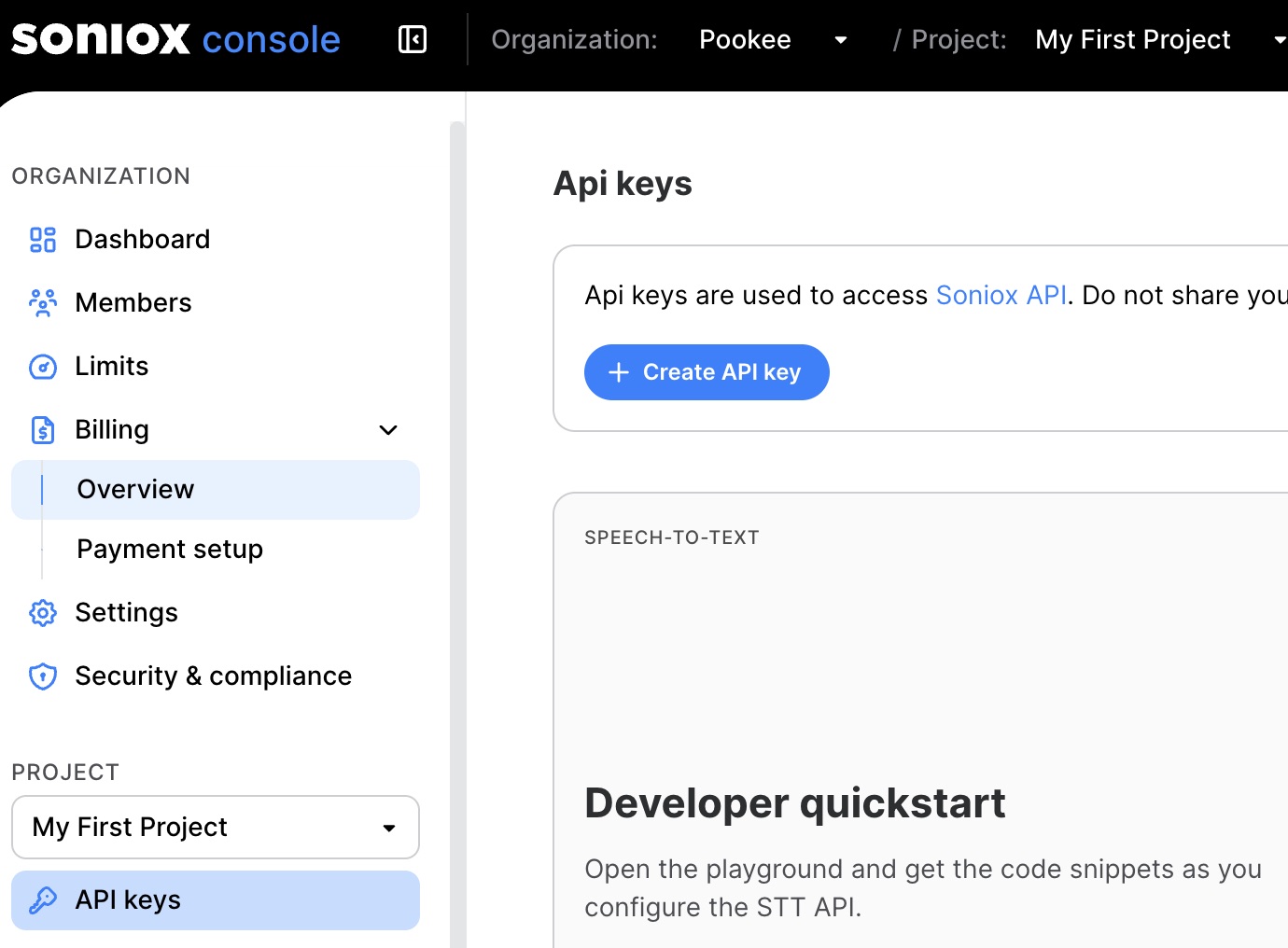
Task: Click the Members people icon
Action: pyautogui.click(x=43, y=303)
